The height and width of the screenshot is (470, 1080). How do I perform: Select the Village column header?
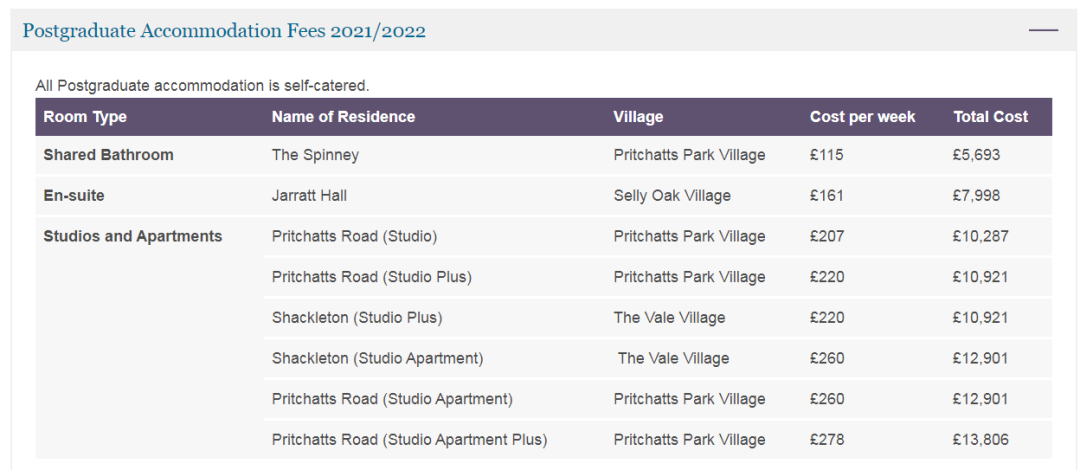638,117
